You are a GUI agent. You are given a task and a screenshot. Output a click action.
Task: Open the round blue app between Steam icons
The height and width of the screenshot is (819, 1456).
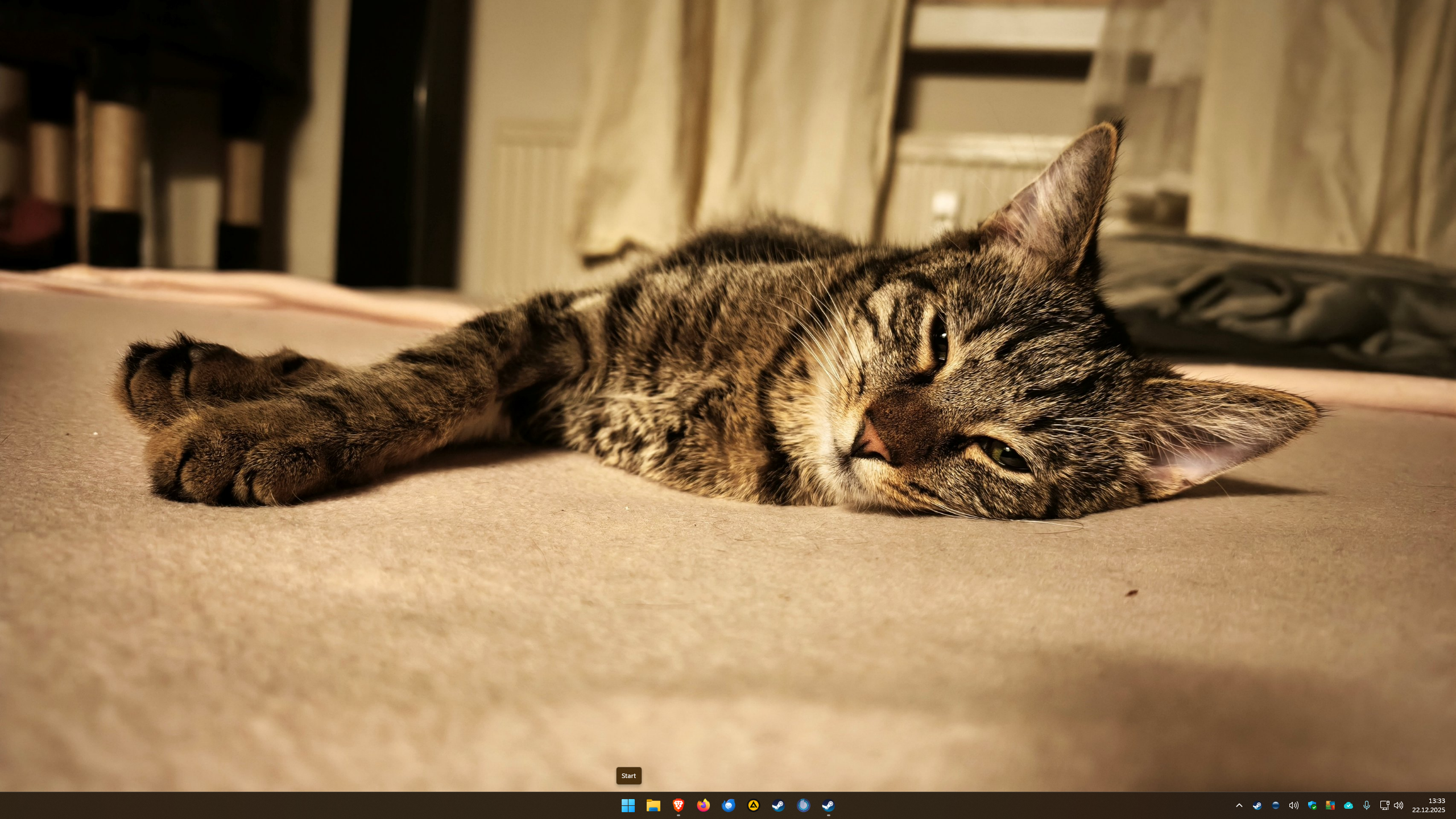click(803, 805)
